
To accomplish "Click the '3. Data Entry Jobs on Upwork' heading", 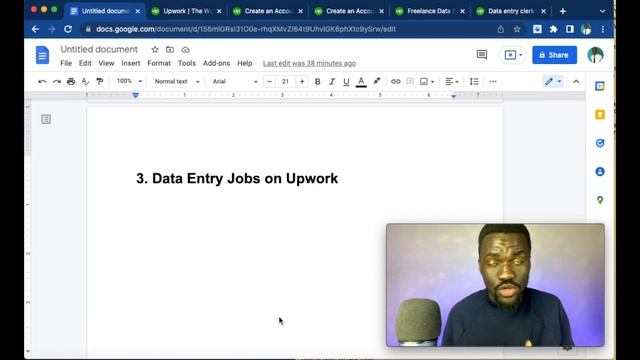I will pos(237,178).
